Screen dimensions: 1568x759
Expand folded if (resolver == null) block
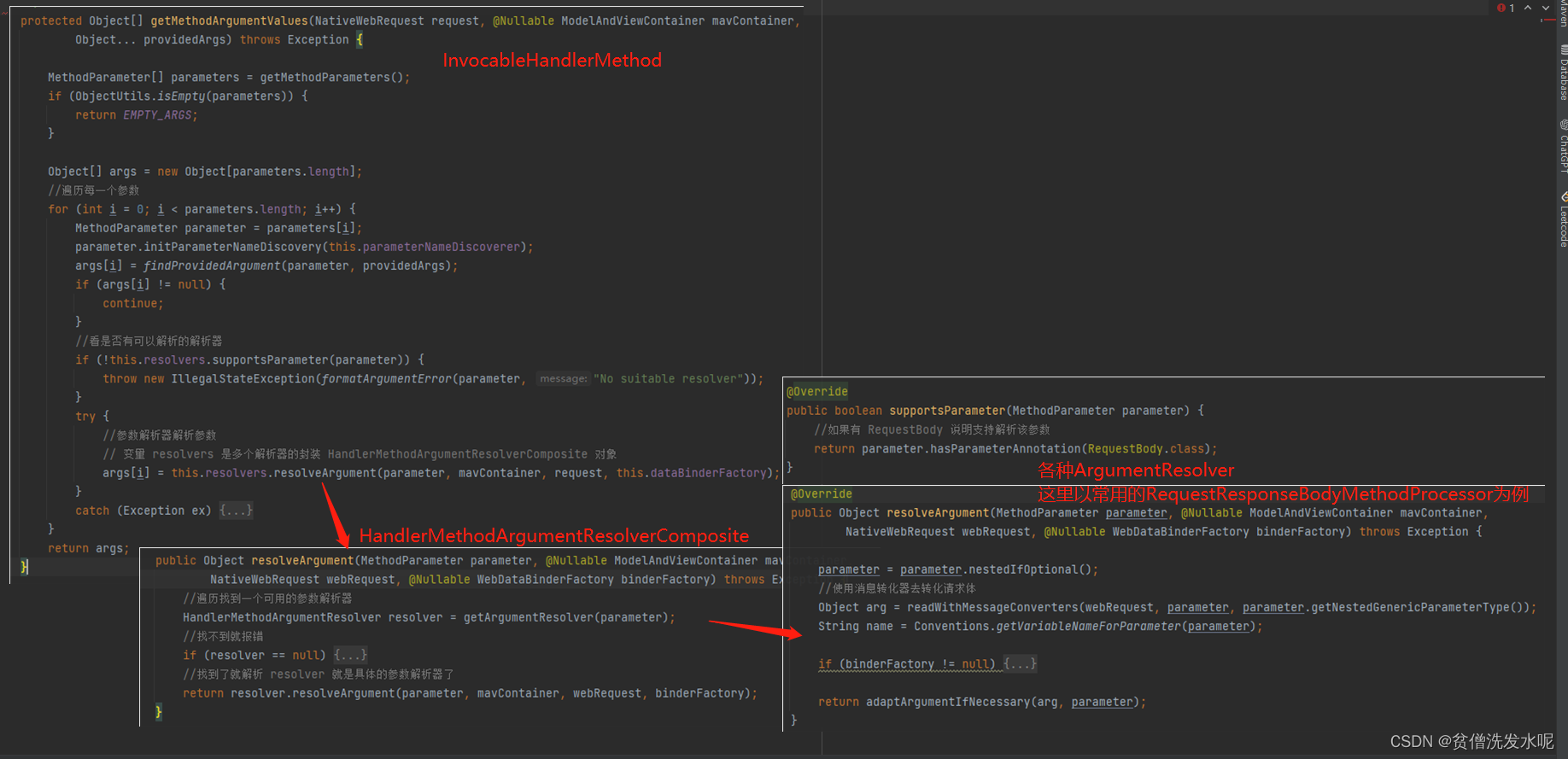(350, 655)
